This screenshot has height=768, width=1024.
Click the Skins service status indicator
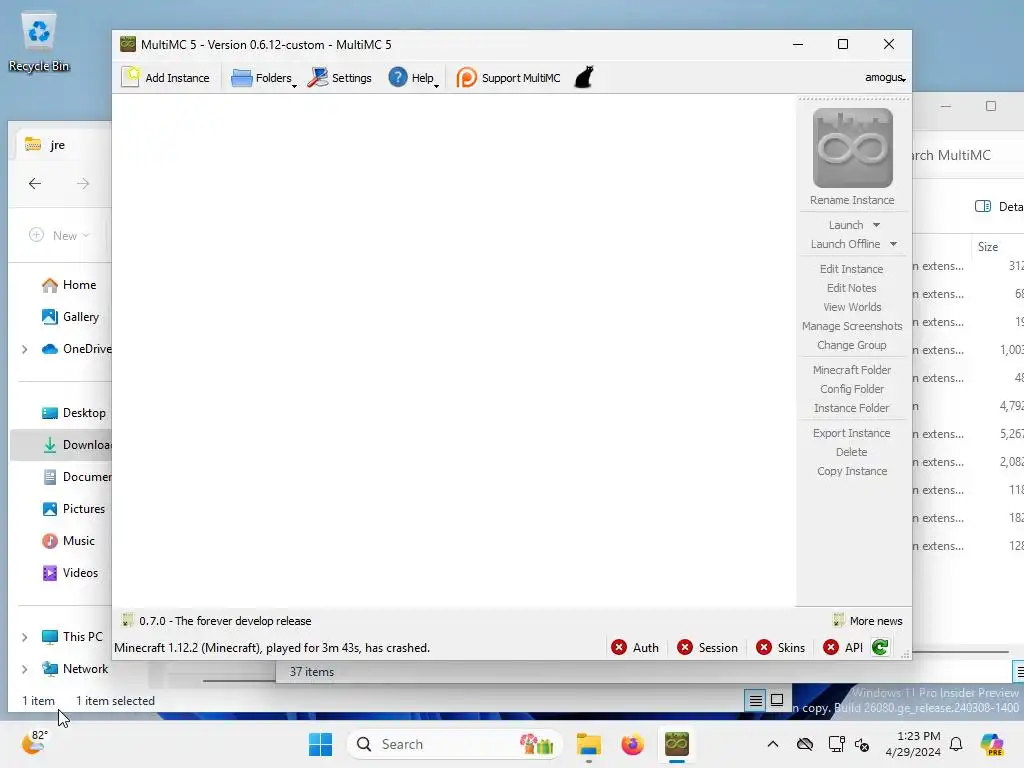[780, 647]
